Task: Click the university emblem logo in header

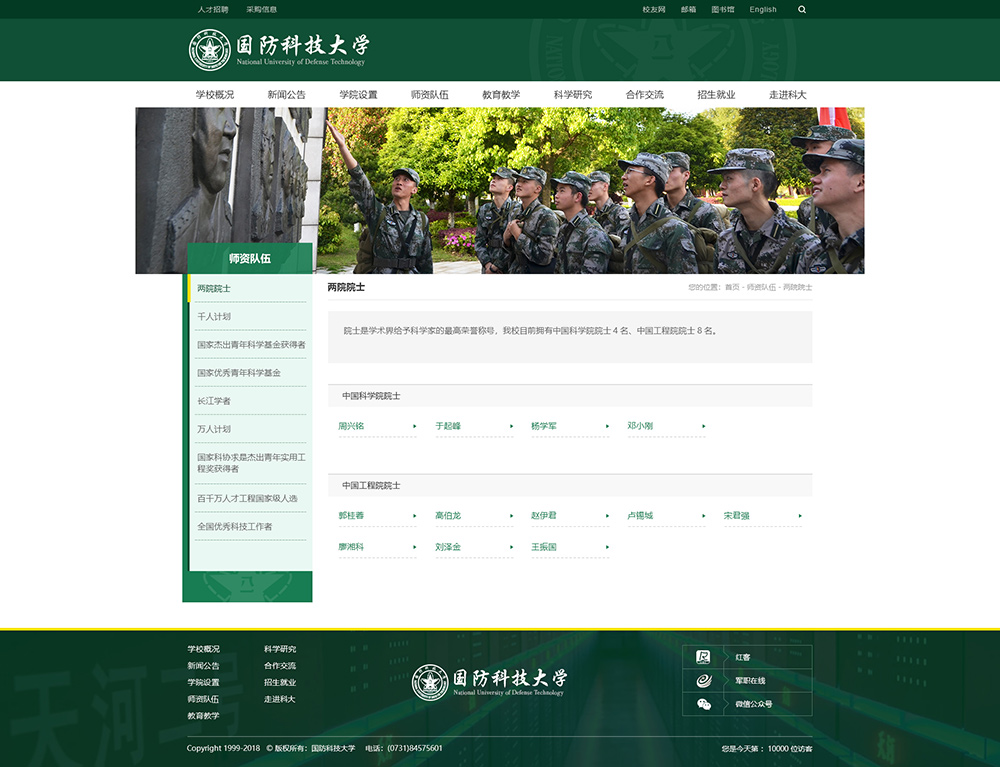Action: click(210, 50)
